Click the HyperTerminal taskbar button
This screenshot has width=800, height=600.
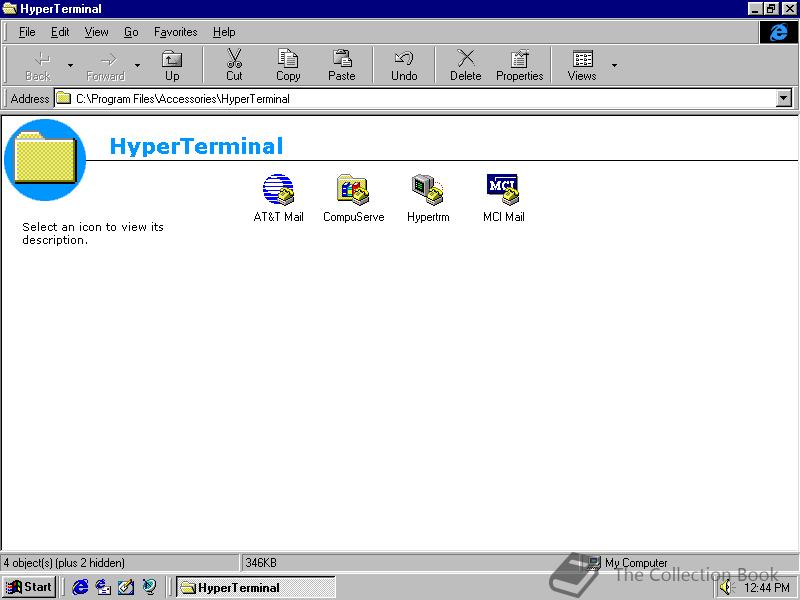(x=256, y=587)
